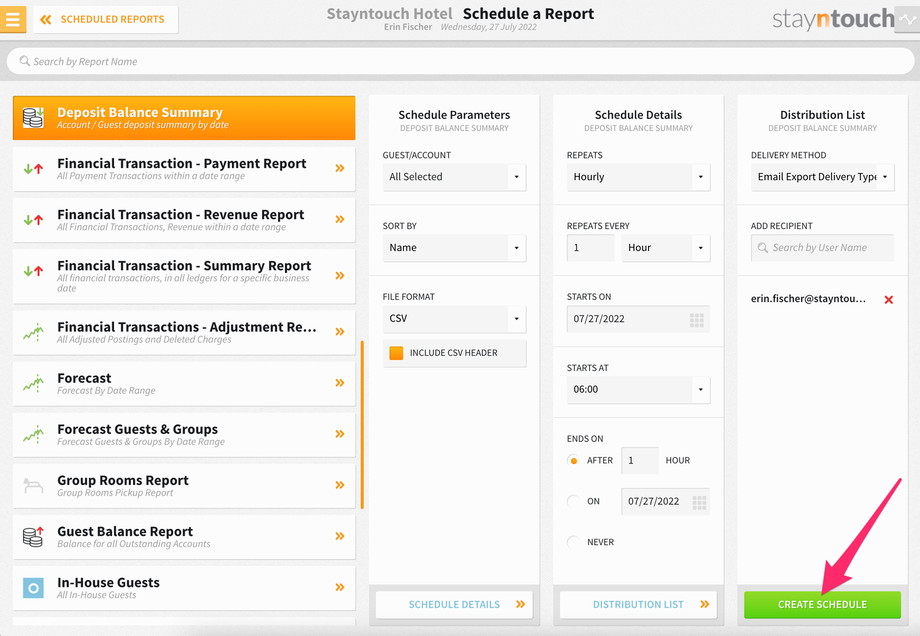Click the Starts On date field
This screenshot has width=920, height=636.
tap(638, 319)
